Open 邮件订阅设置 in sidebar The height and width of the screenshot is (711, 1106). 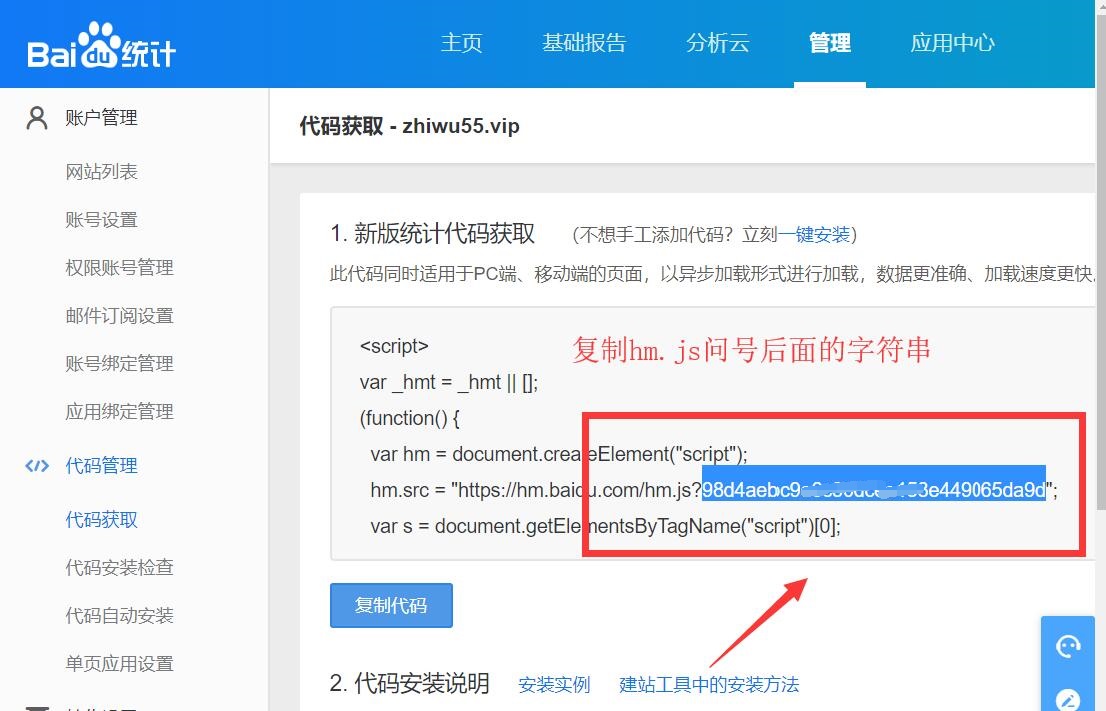pos(119,315)
